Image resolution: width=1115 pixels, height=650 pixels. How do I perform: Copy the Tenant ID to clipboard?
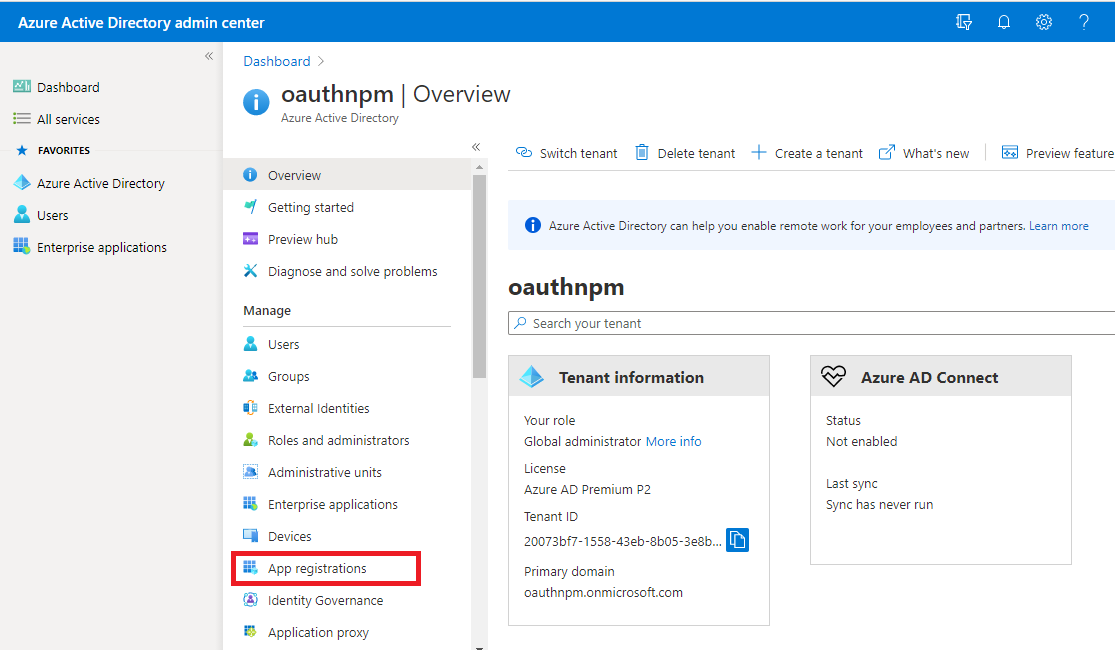coord(737,540)
